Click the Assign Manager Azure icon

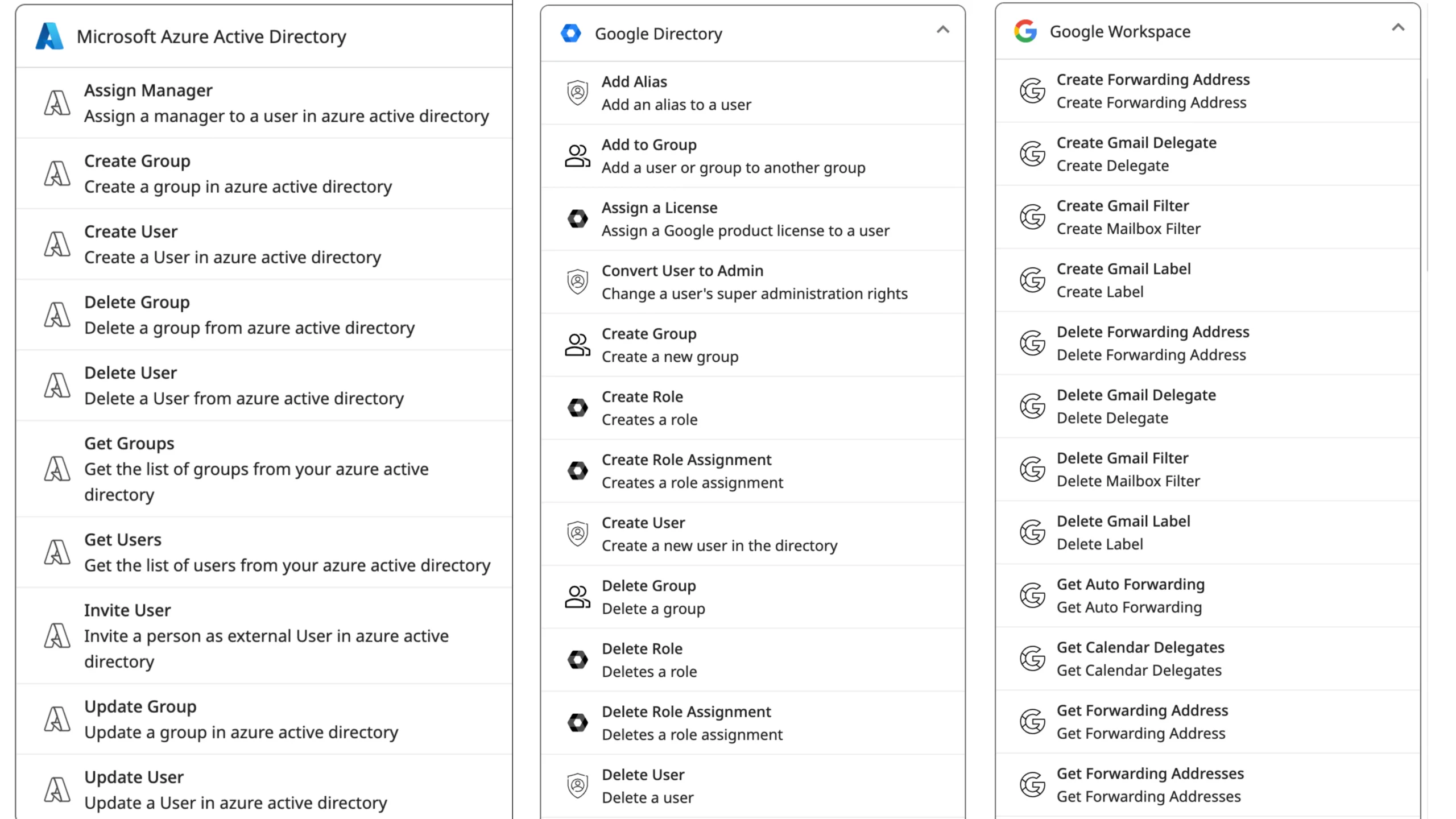click(x=57, y=103)
